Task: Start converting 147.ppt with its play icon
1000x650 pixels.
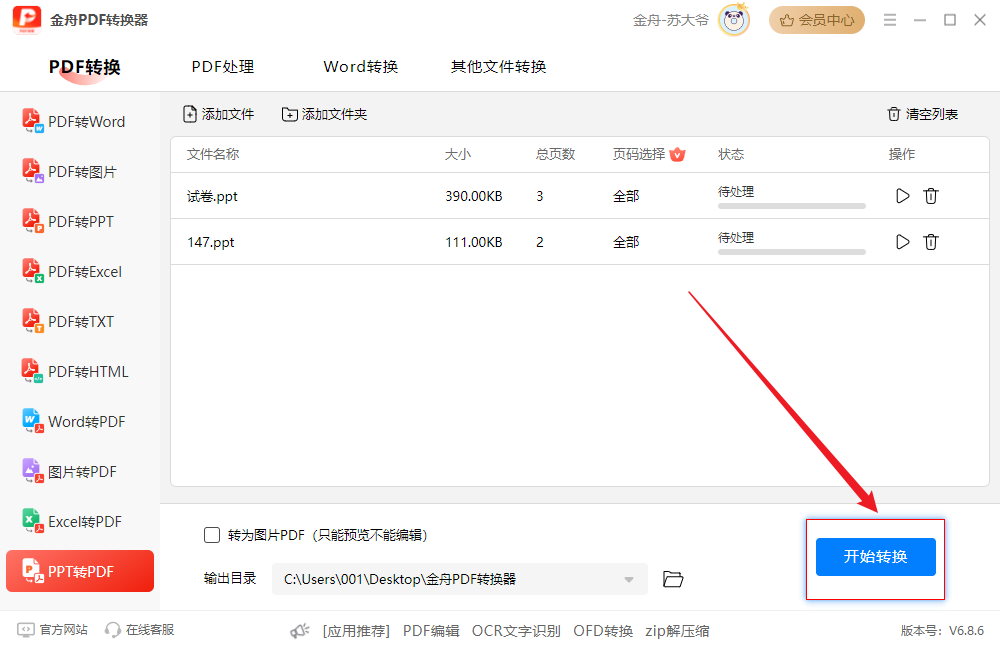Action: point(902,242)
